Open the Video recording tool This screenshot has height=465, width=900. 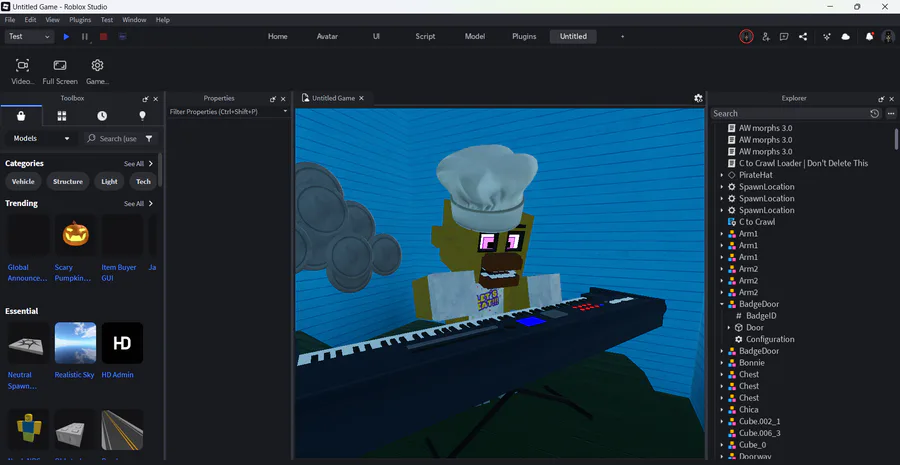[22, 71]
